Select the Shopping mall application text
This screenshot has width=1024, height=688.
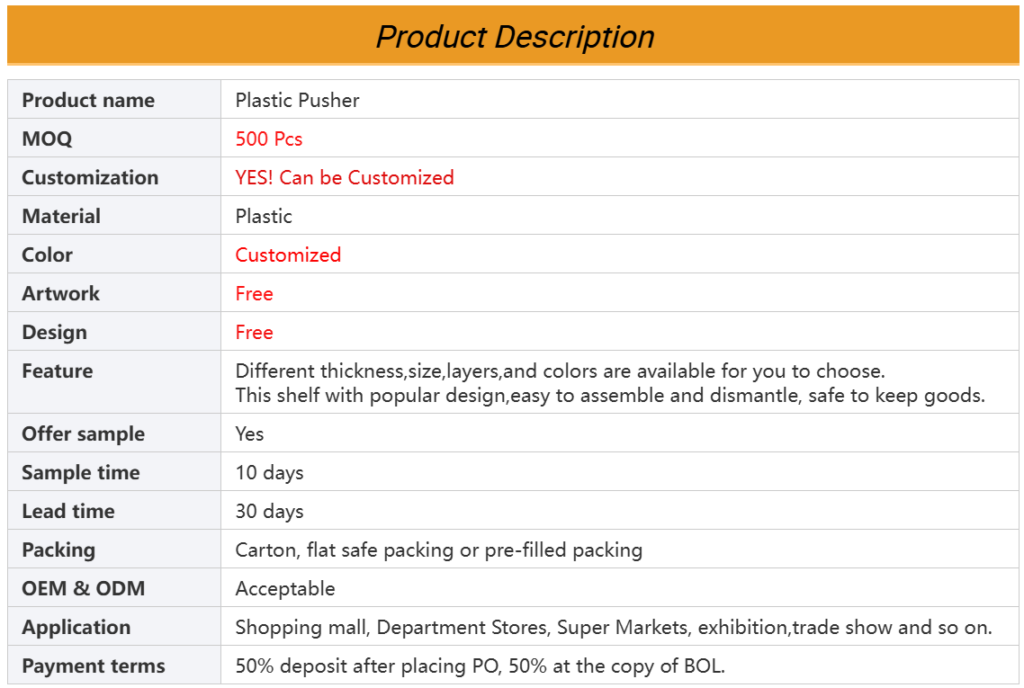tap(613, 627)
